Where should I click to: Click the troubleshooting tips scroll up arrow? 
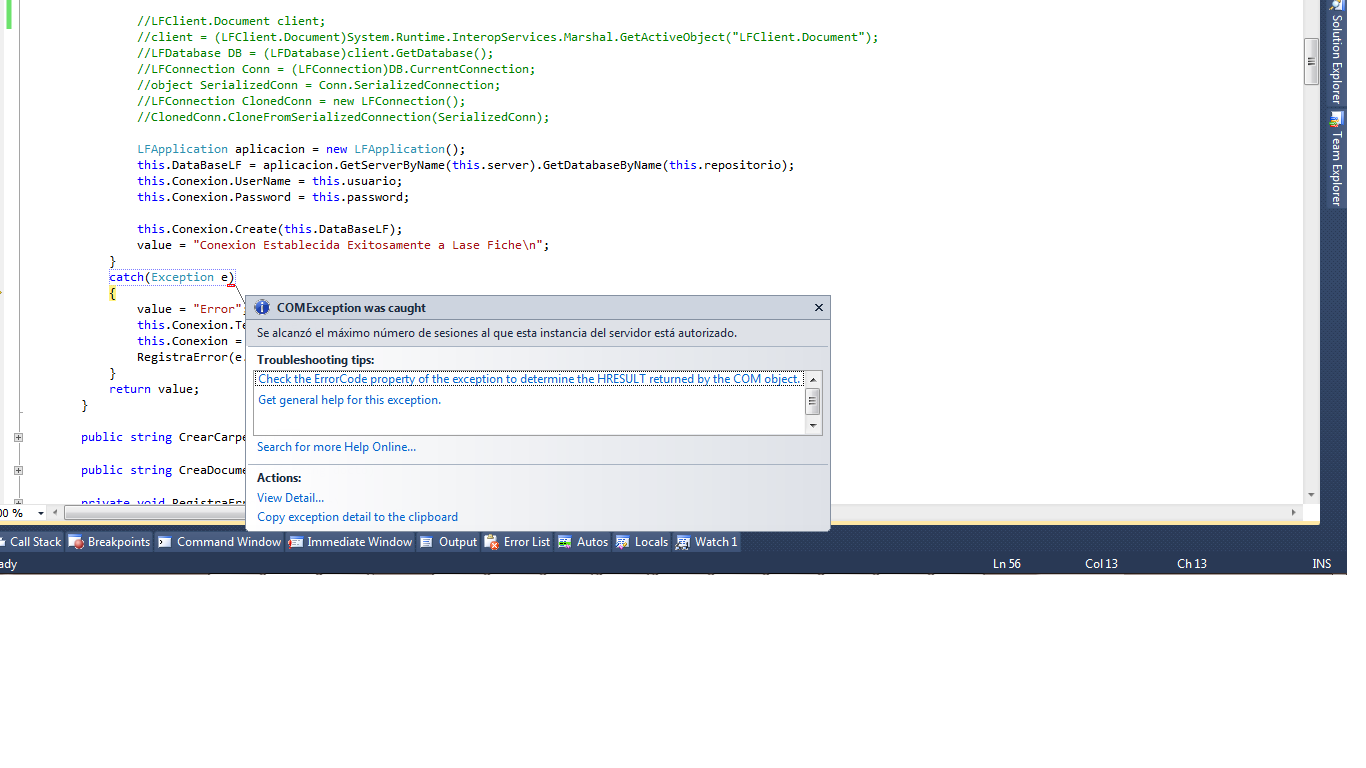[x=813, y=380]
